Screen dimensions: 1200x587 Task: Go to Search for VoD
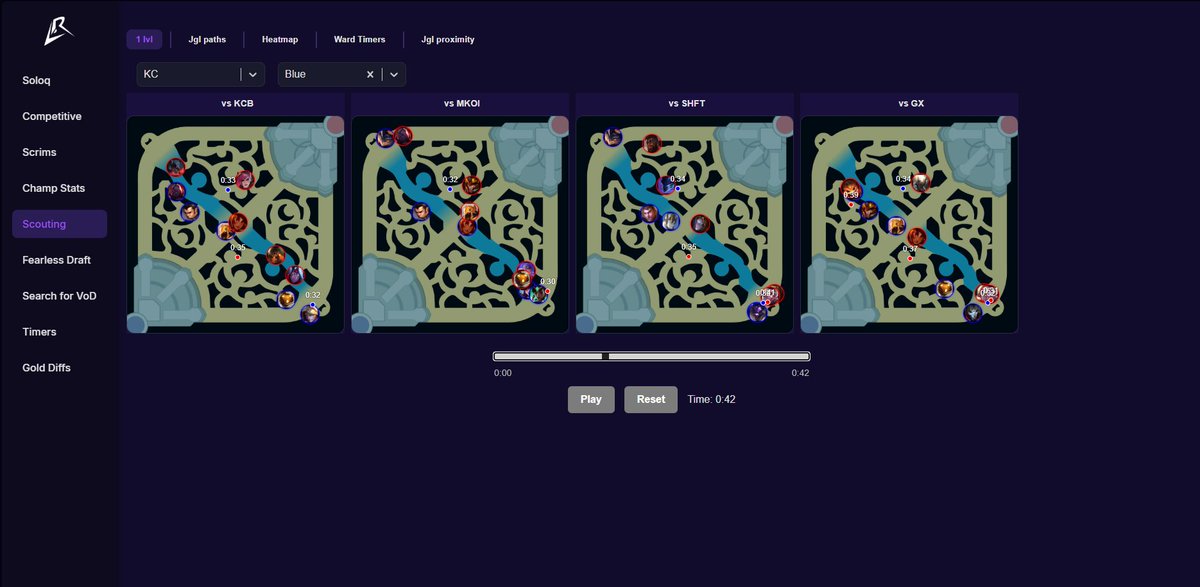point(60,296)
